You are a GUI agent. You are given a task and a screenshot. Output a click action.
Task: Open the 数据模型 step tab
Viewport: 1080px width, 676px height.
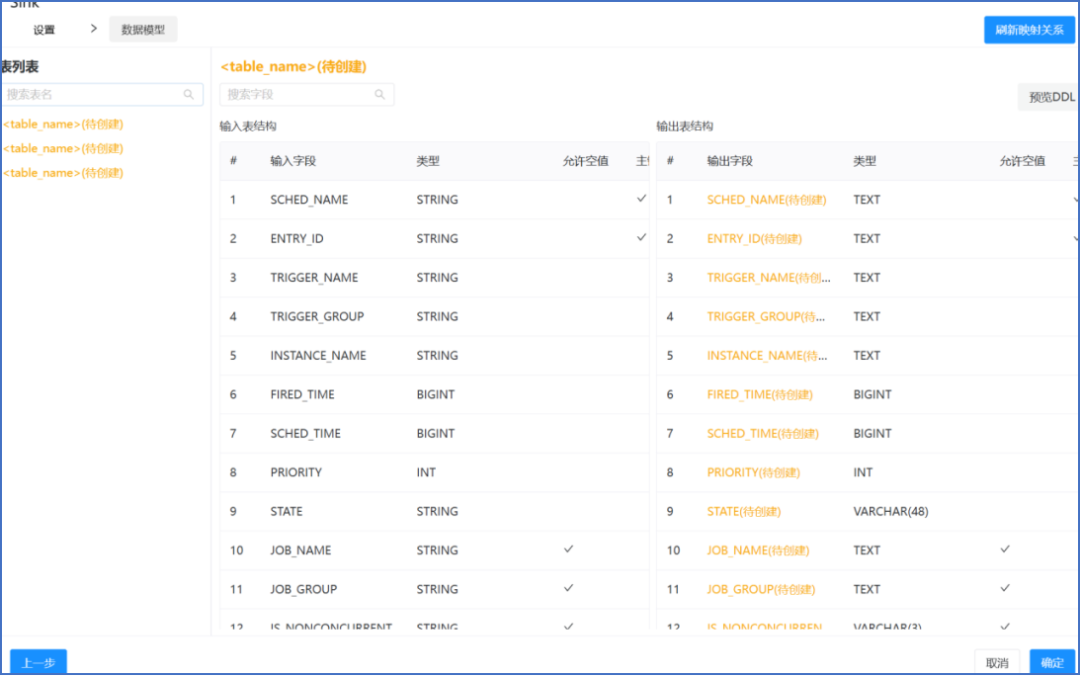pyautogui.click(x=143, y=30)
